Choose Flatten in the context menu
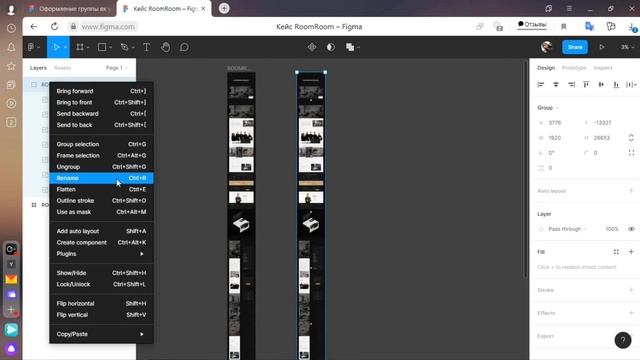This screenshot has width=640, height=360. 101,189
